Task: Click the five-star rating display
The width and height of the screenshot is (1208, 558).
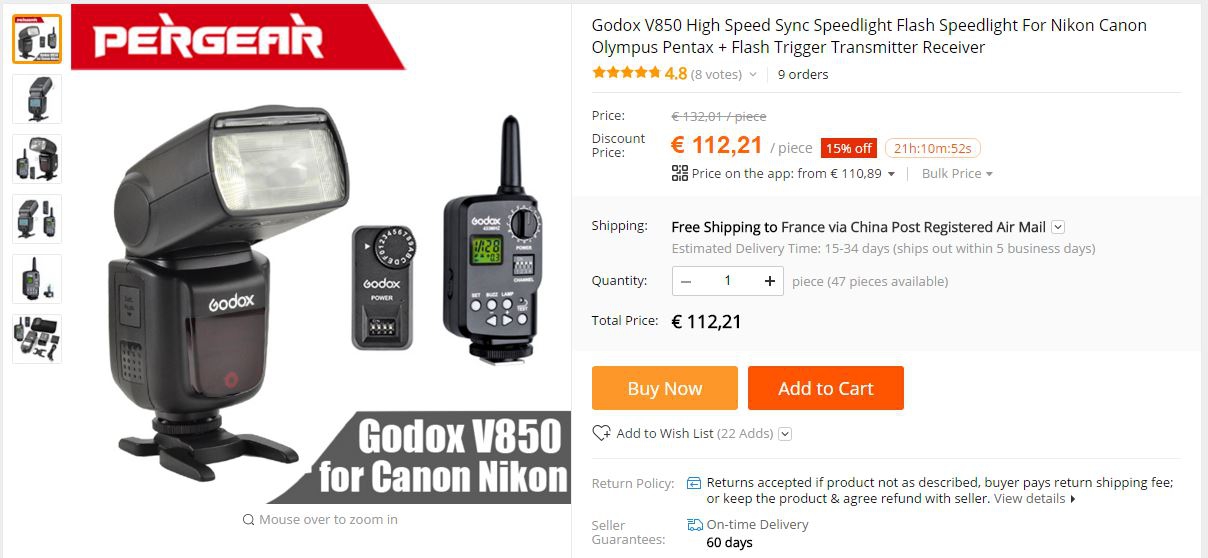Action: (x=626, y=73)
